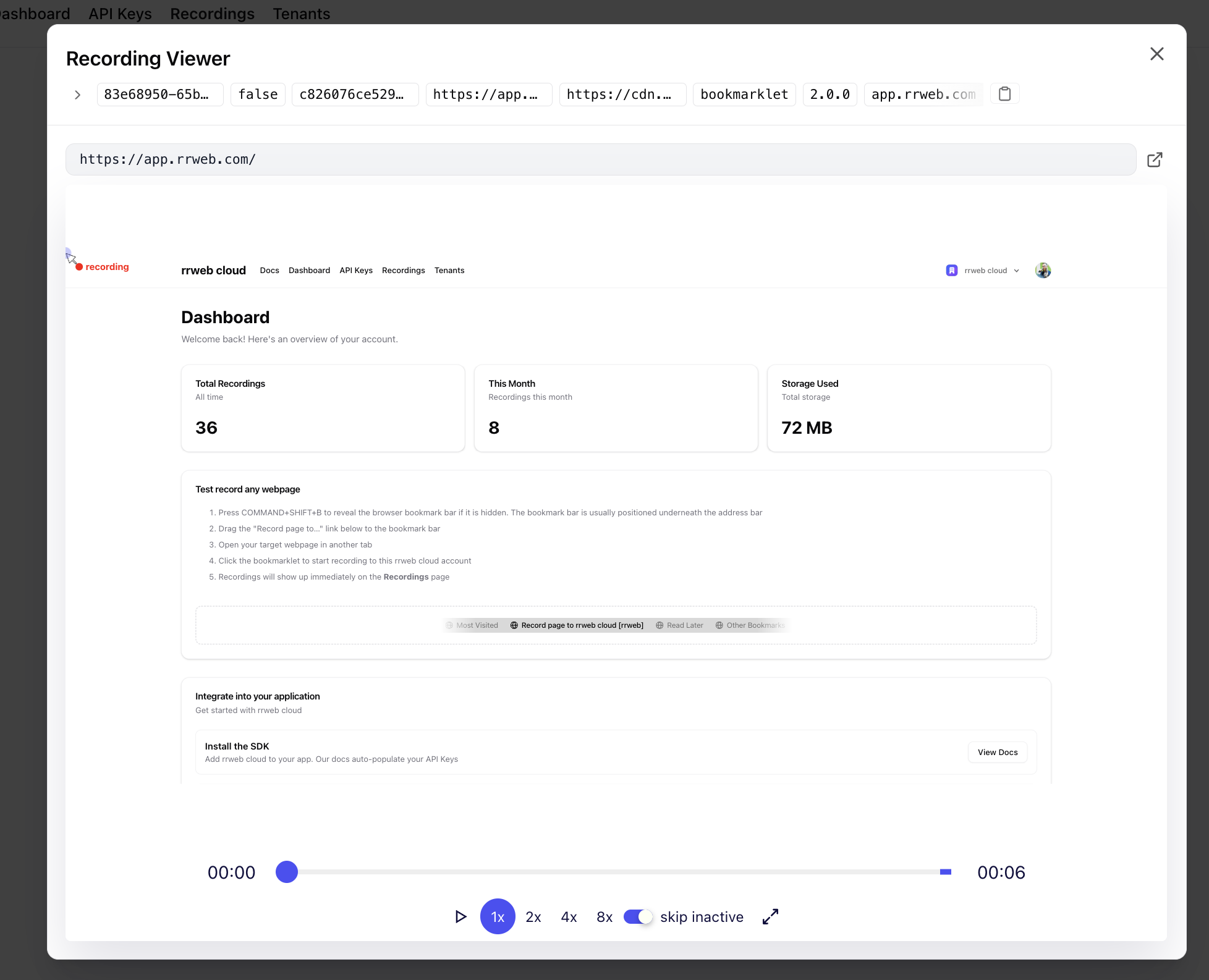Click the purple rrweb cloud tenant icon

(952, 270)
